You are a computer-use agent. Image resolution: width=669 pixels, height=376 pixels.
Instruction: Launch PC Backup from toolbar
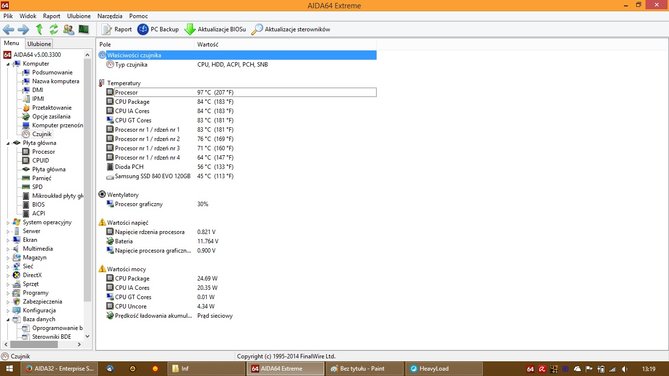tap(158, 29)
